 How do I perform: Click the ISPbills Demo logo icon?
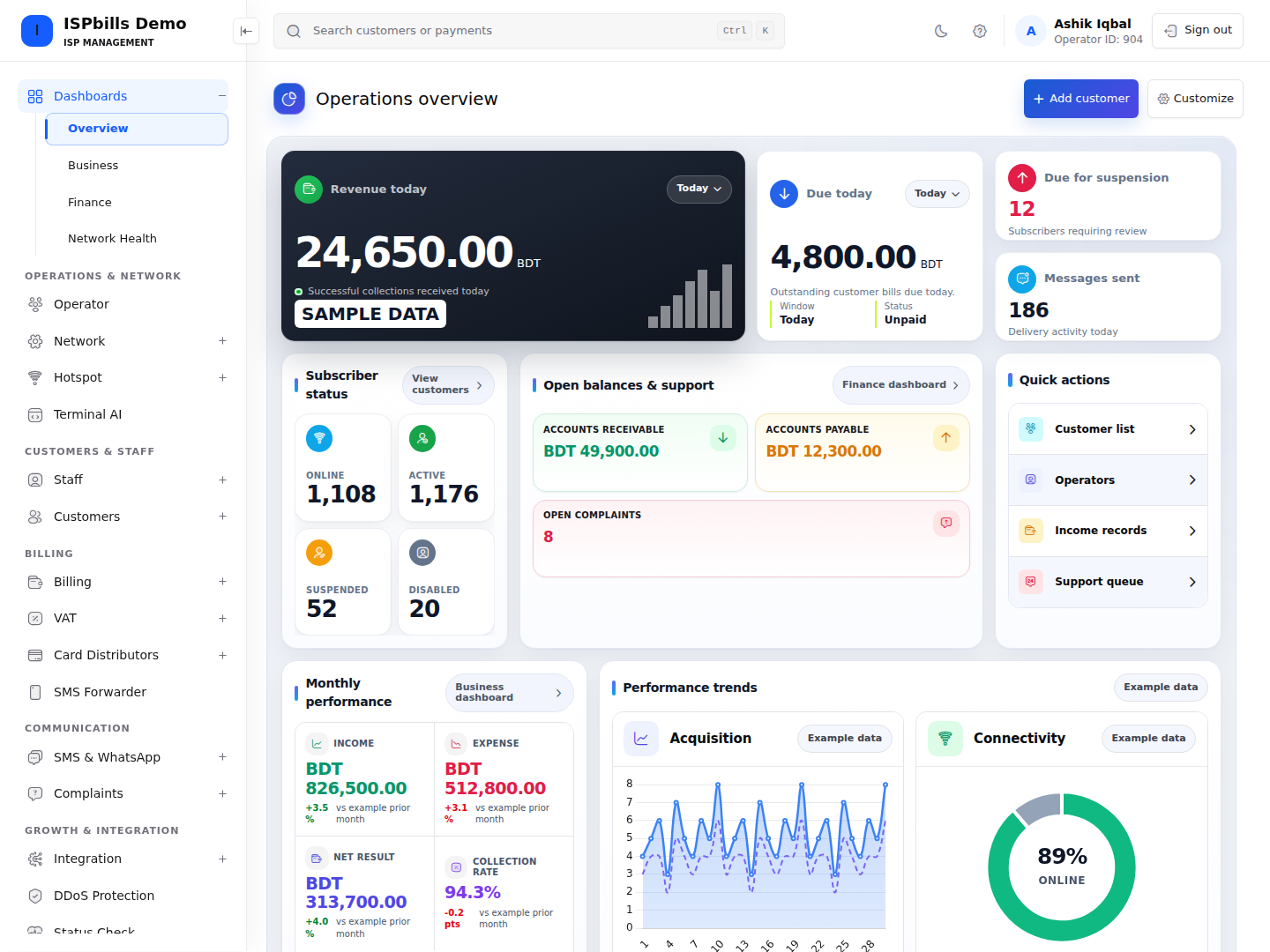pos(37,31)
